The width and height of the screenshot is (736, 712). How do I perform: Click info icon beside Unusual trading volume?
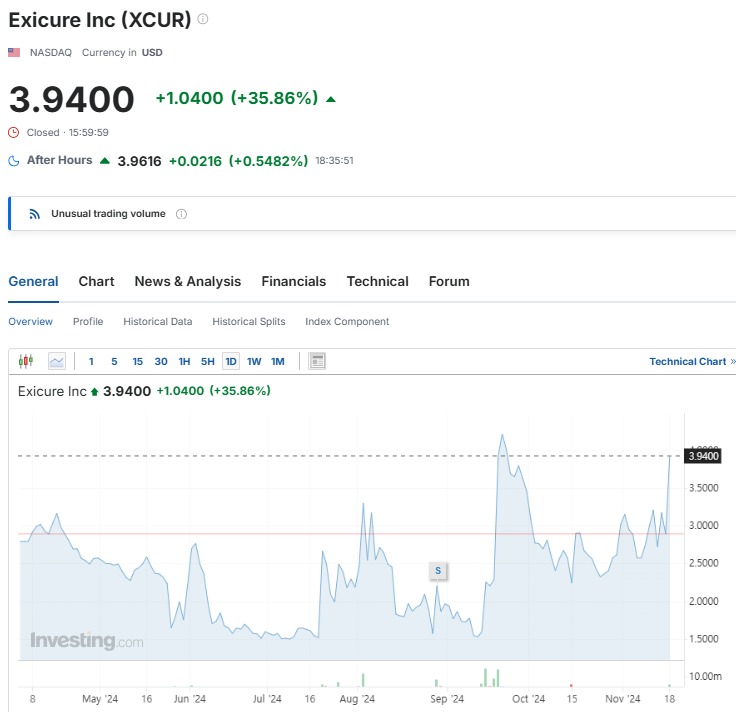point(181,214)
